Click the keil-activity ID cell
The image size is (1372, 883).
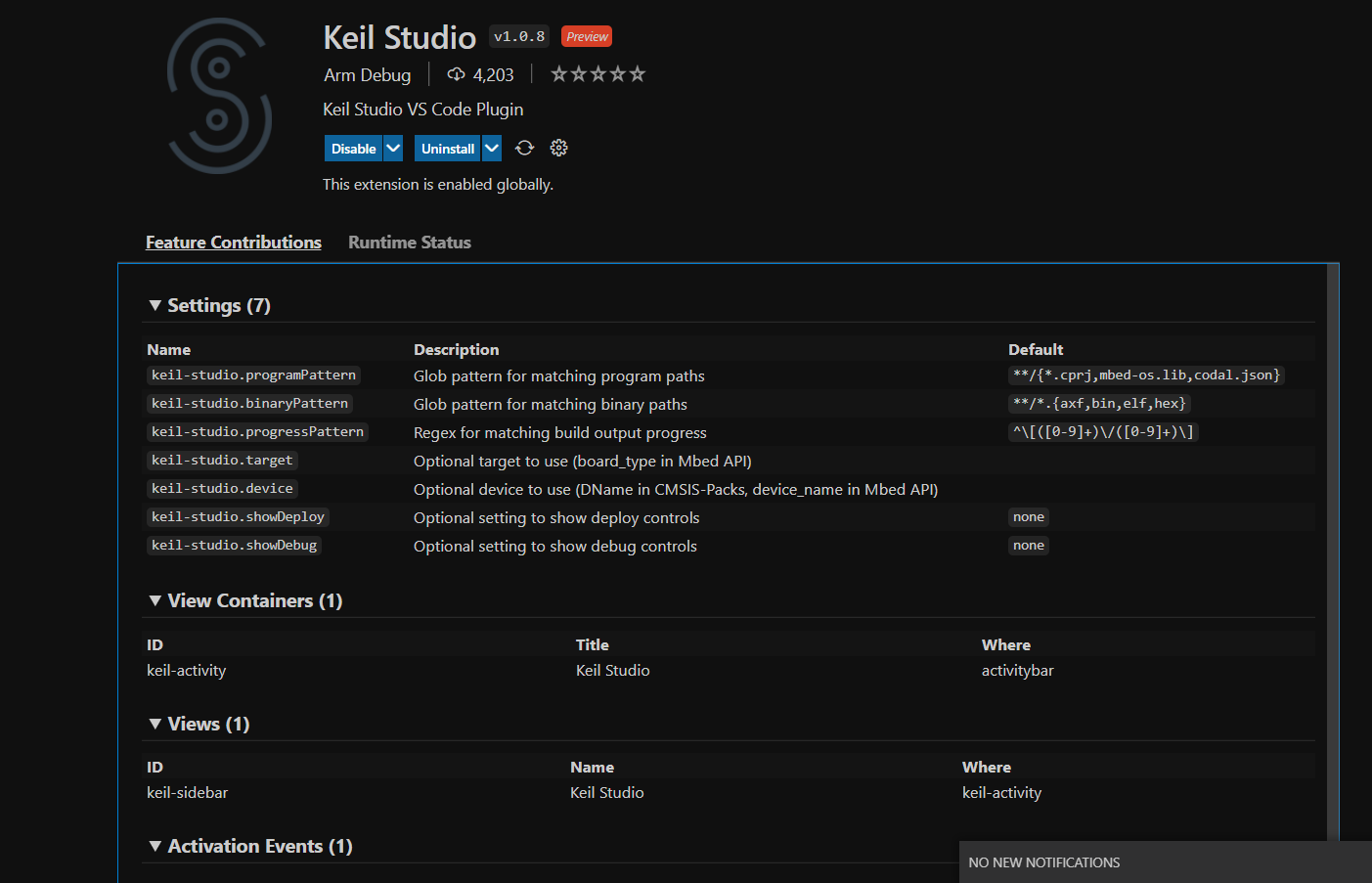pyautogui.click(x=187, y=671)
